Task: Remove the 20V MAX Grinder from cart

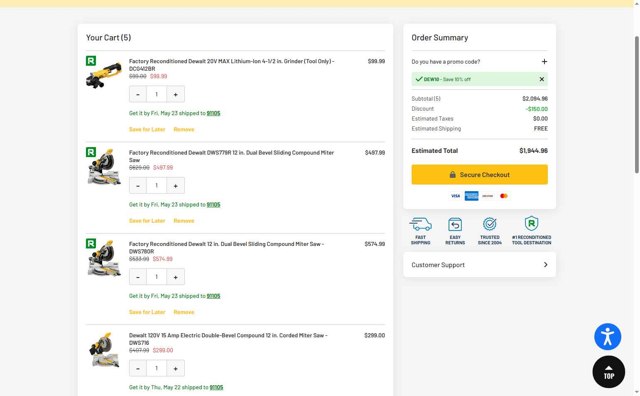Action: [x=184, y=129]
